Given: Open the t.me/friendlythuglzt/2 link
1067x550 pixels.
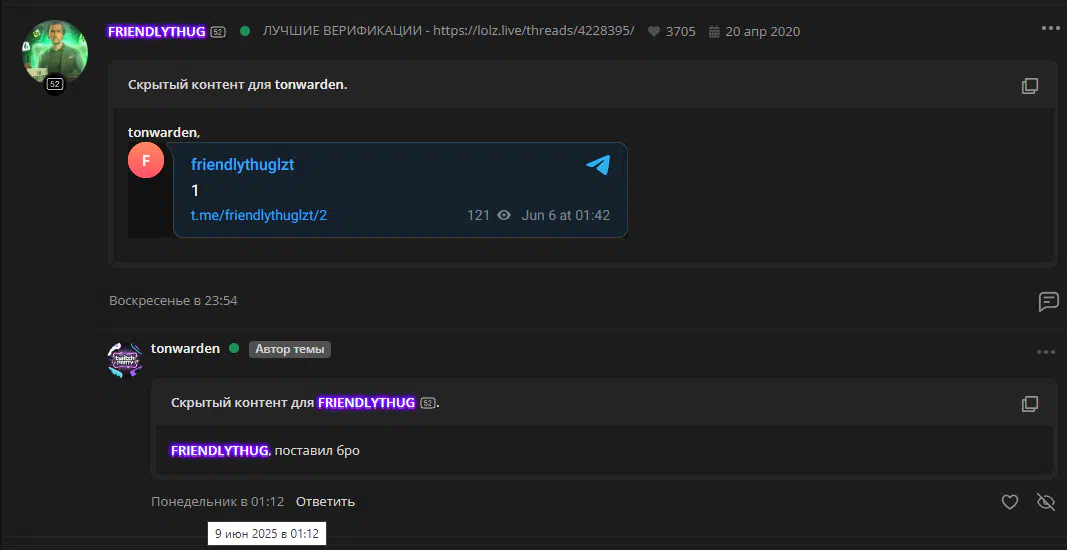Looking at the screenshot, I should [259, 215].
